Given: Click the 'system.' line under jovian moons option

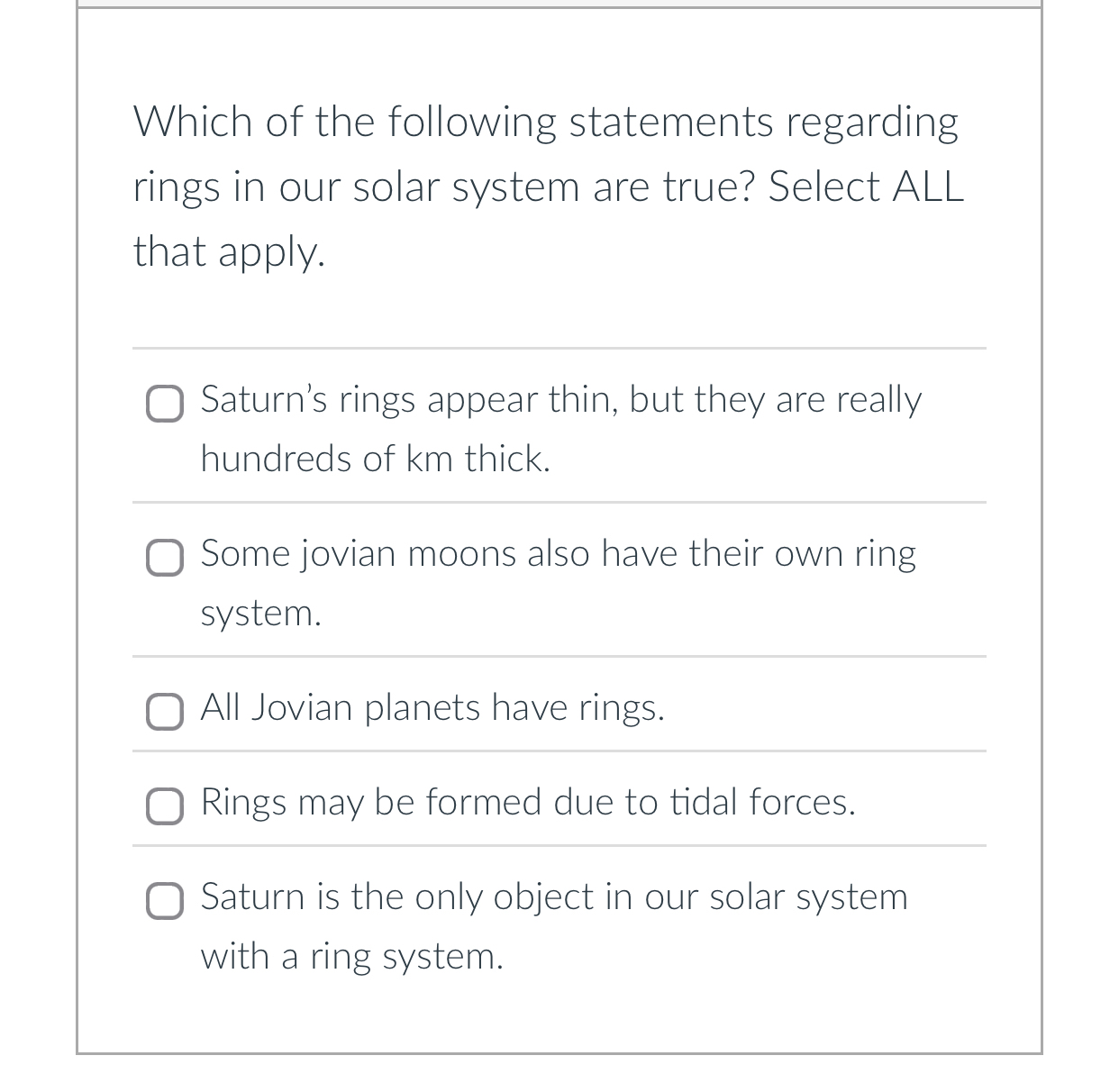Looking at the screenshot, I should 260,614.
